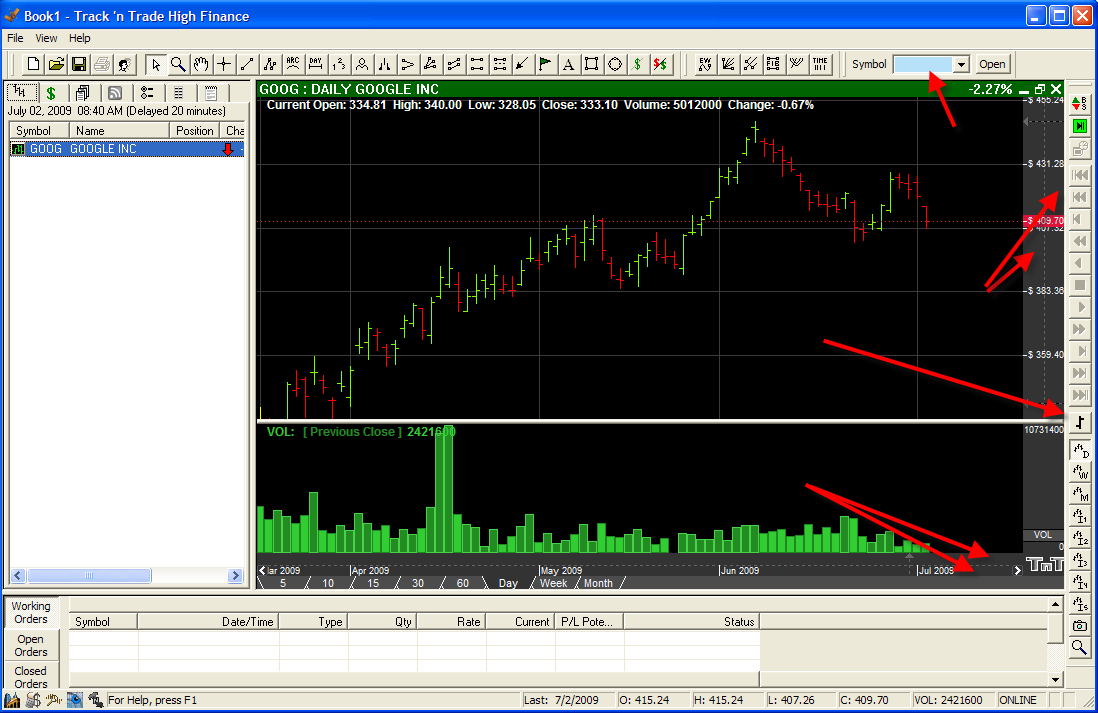
Task: Show the Closed Orders list
Action: (31, 677)
